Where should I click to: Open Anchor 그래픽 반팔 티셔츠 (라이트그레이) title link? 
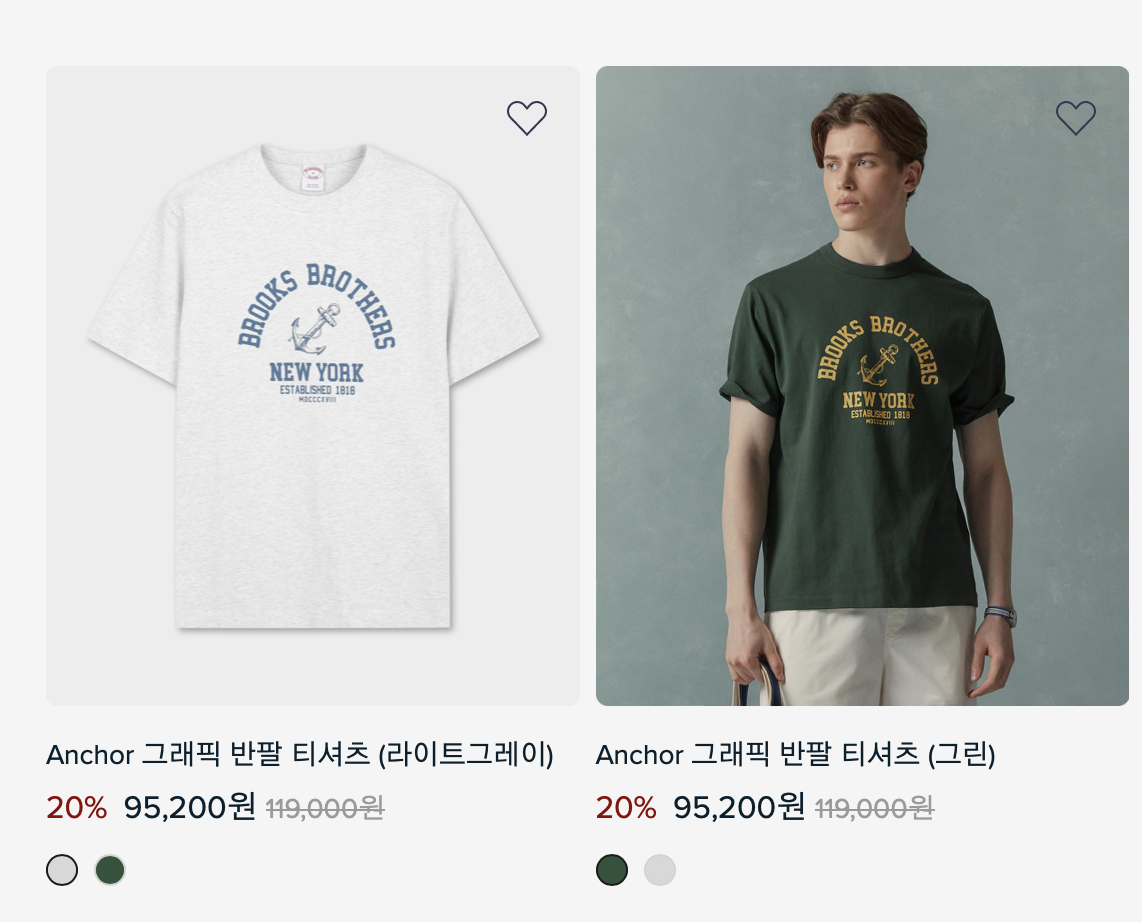(300, 754)
